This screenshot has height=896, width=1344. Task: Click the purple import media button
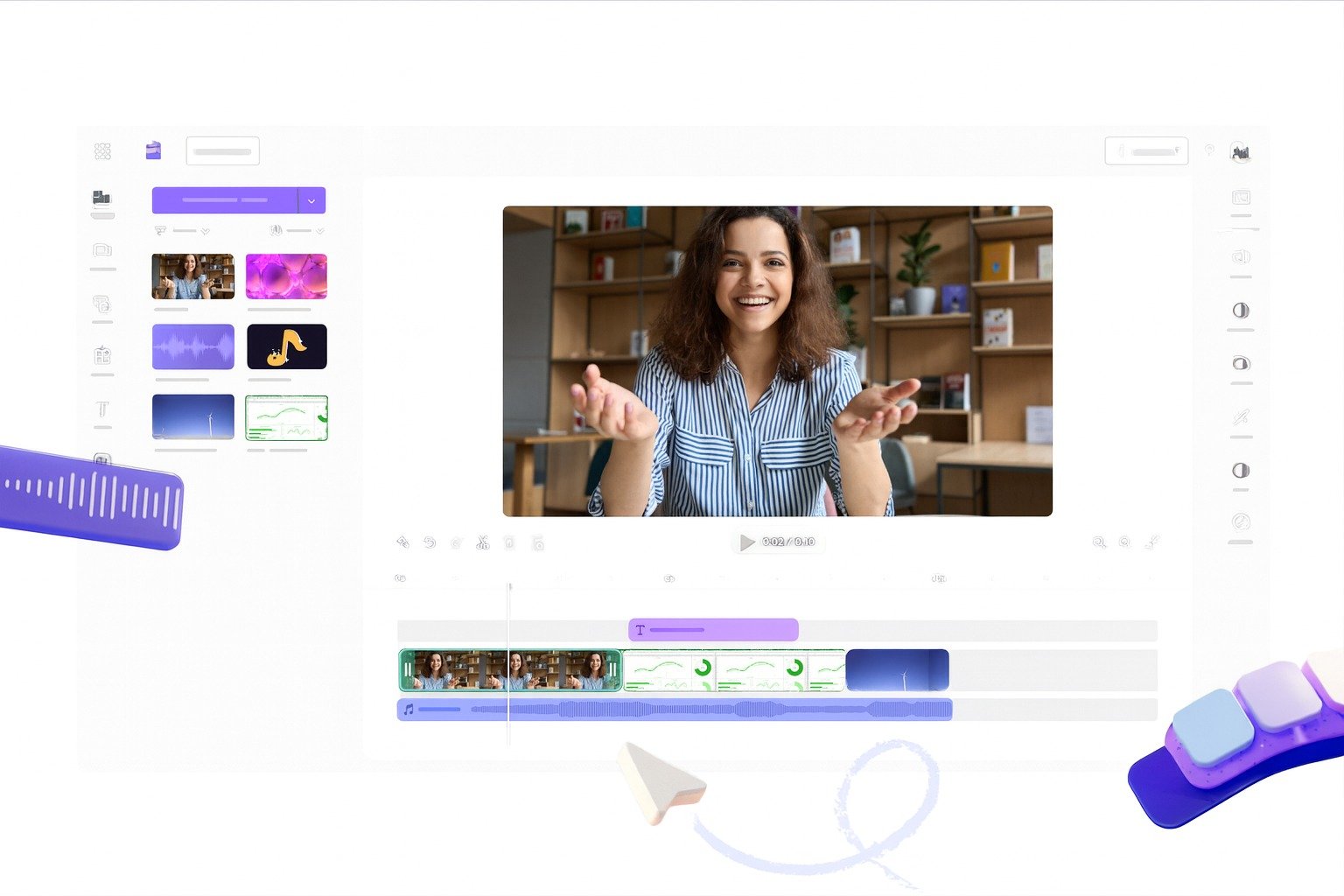coord(225,200)
